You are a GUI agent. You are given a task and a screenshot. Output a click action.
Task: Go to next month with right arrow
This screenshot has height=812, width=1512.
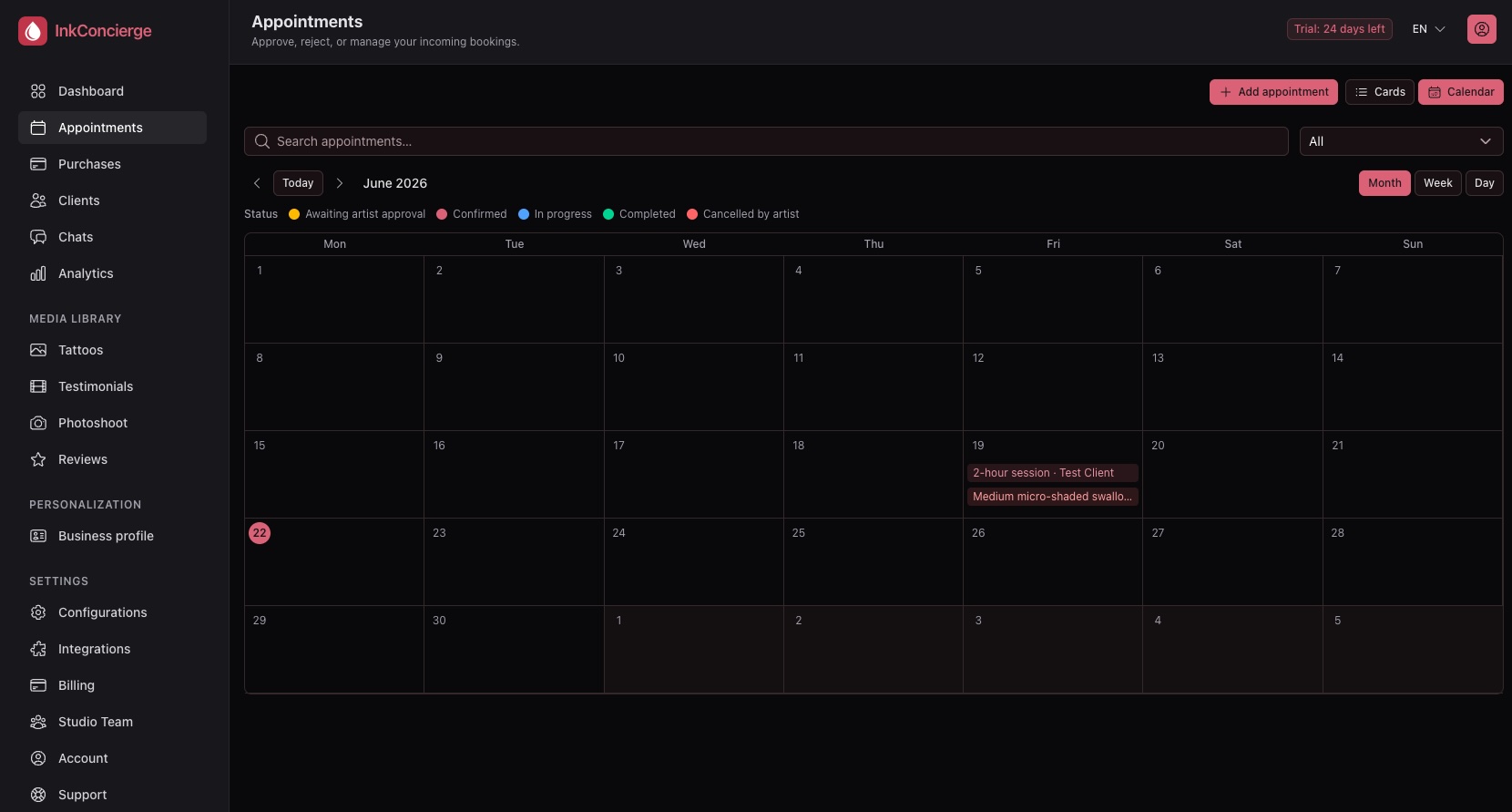(x=340, y=183)
